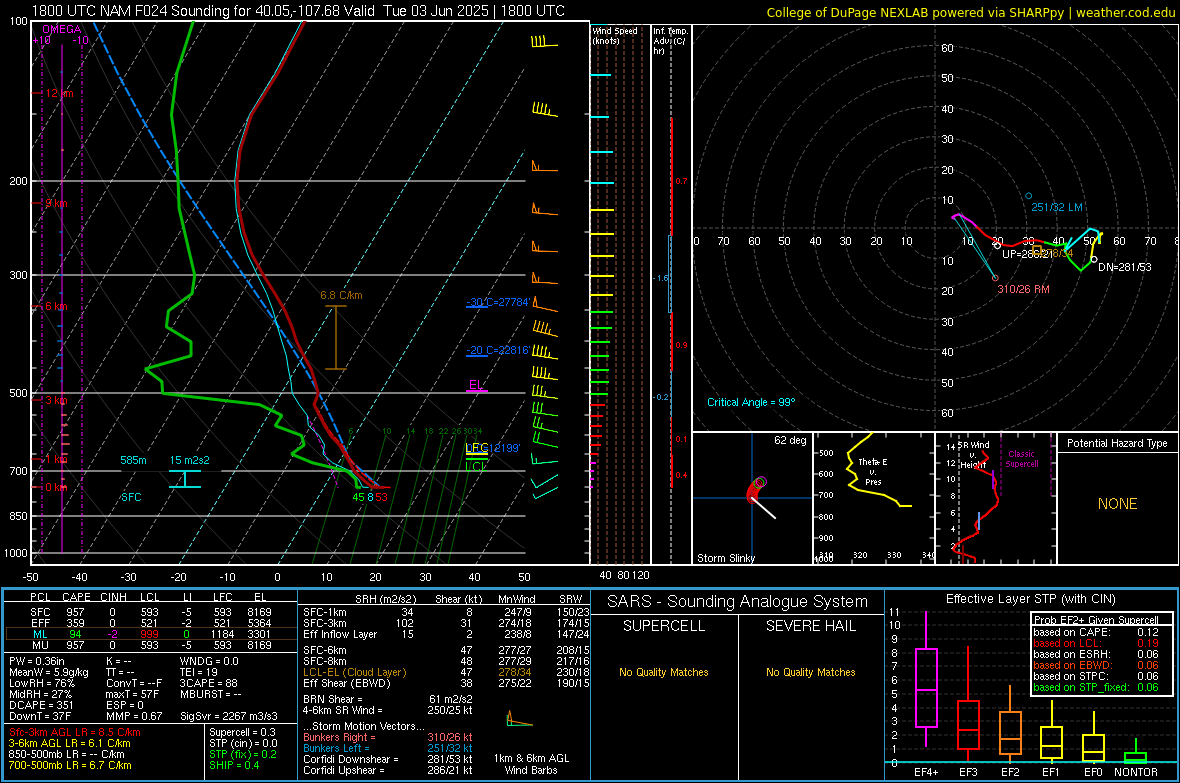
Task: Click 700-500mb LR = 6.7 C/km
Action: 70,765
